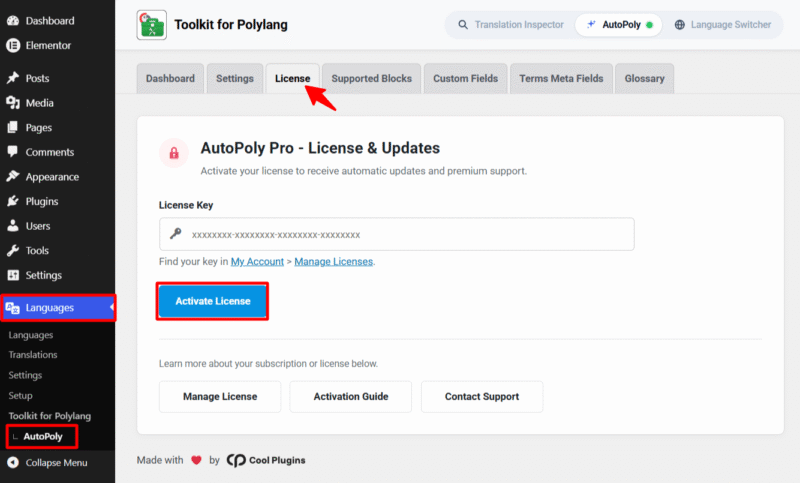Click the Translation Inspector magnifier icon
The width and height of the screenshot is (800, 483).
[x=463, y=24]
